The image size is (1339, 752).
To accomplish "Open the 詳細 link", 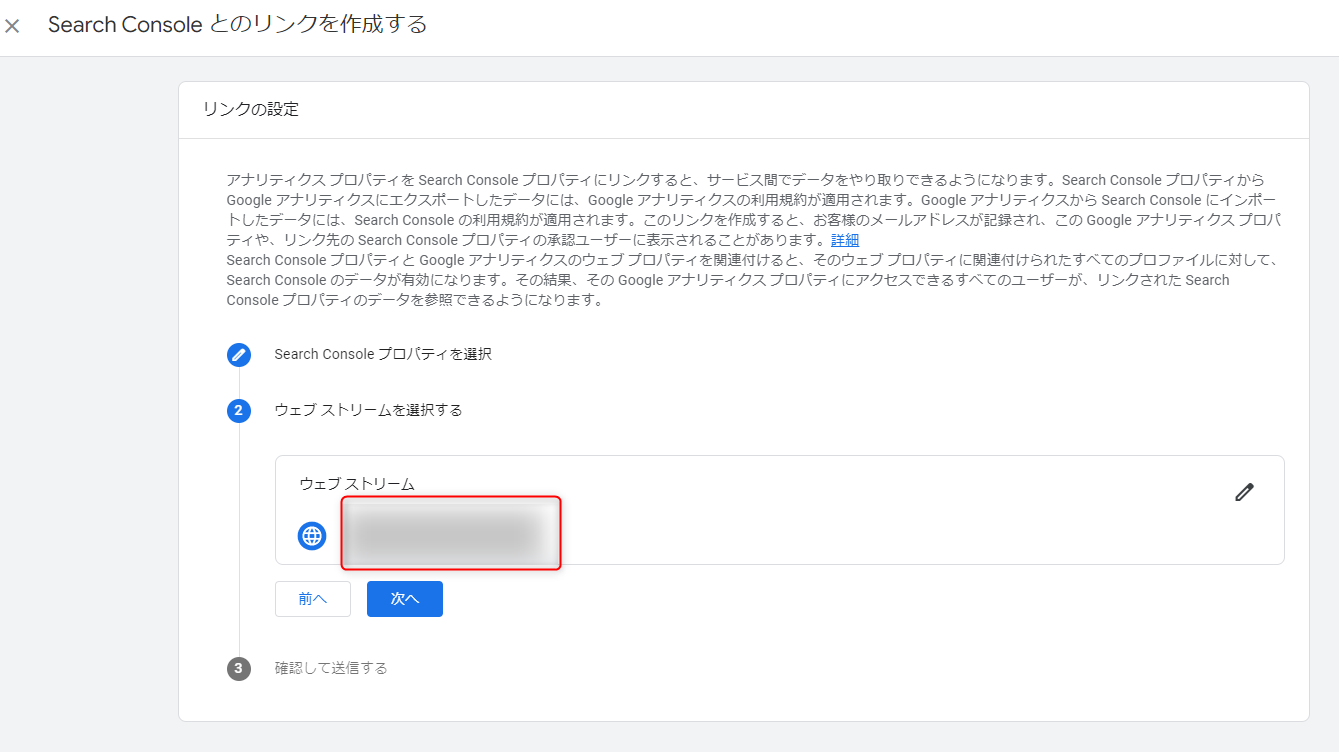I will 845,240.
